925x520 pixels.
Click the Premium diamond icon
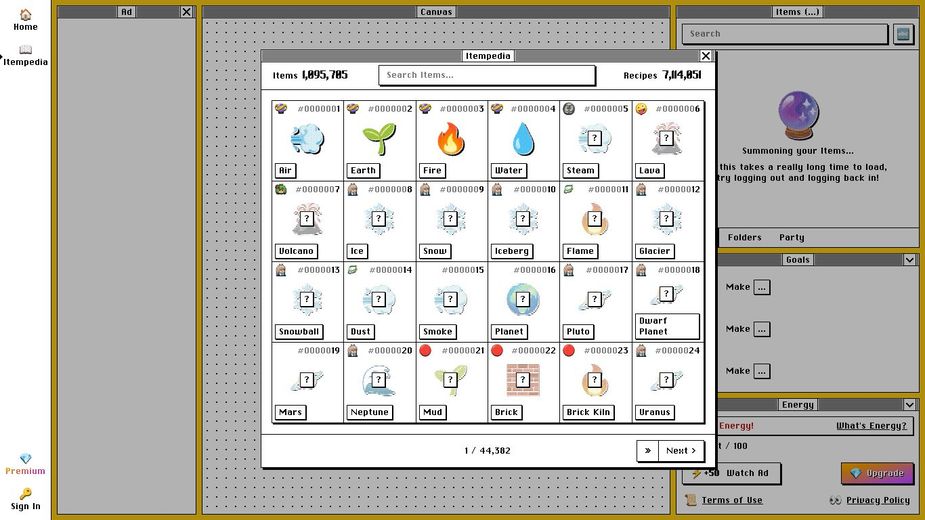[x=25, y=458]
